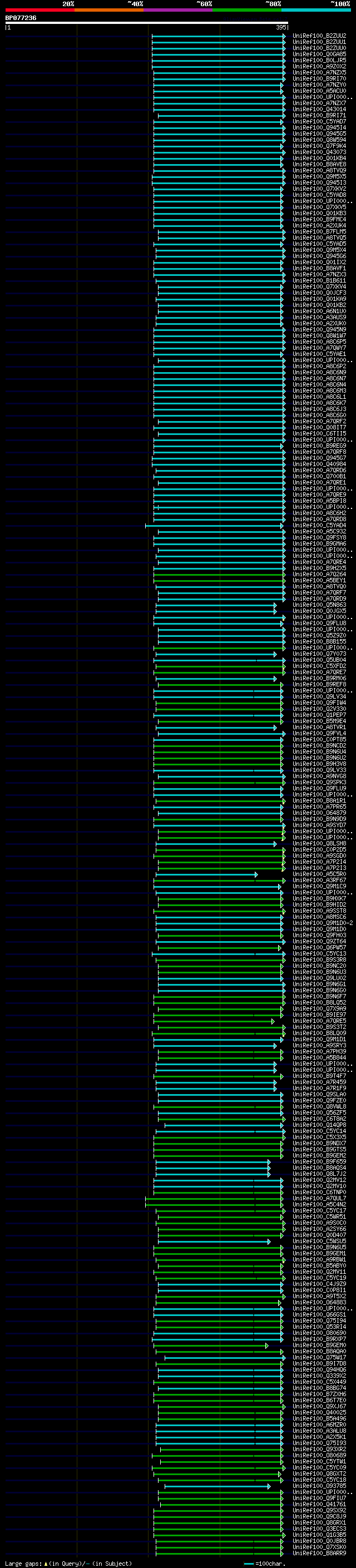356x1568 pixels.
Task: Click the orange ~40% identity legend segment
Action: point(109,10)
